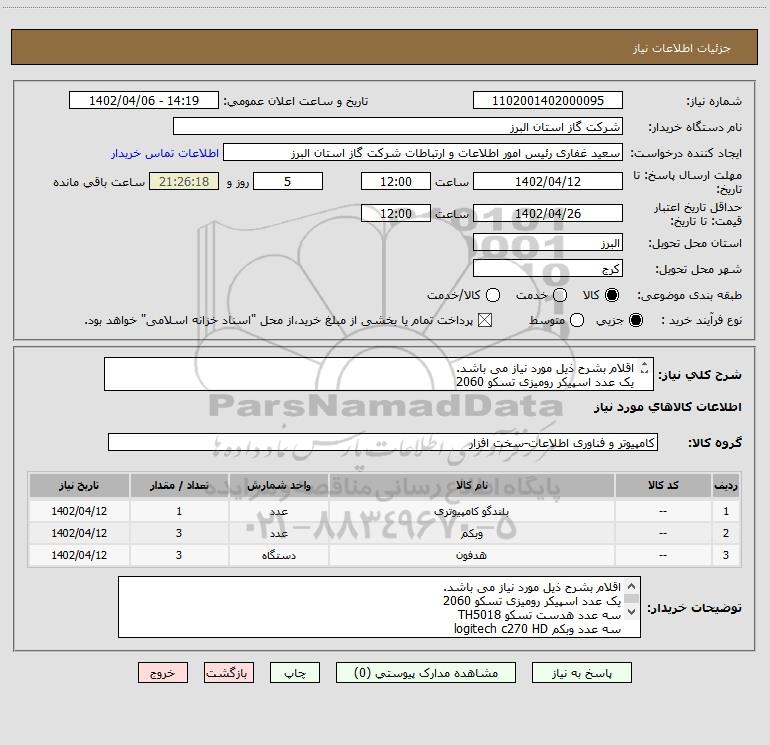Image resolution: width=770 pixels, height=745 pixels.
Task: Click buyer organization field شرکت گاز استان البرز
Action: (x=398, y=126)
